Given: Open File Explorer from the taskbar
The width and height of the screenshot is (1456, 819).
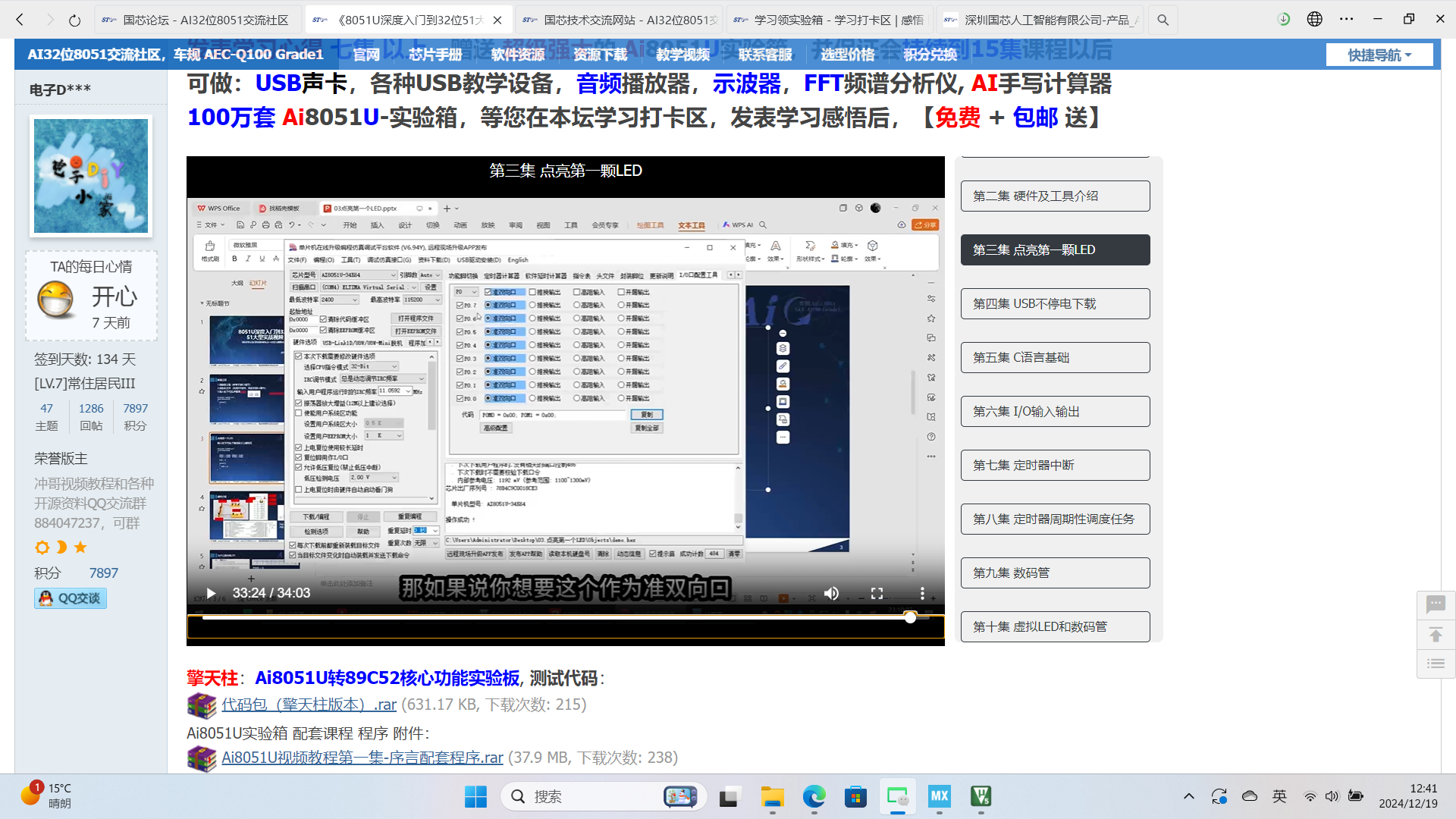Looking at the screenshot, I should (772, 796).
